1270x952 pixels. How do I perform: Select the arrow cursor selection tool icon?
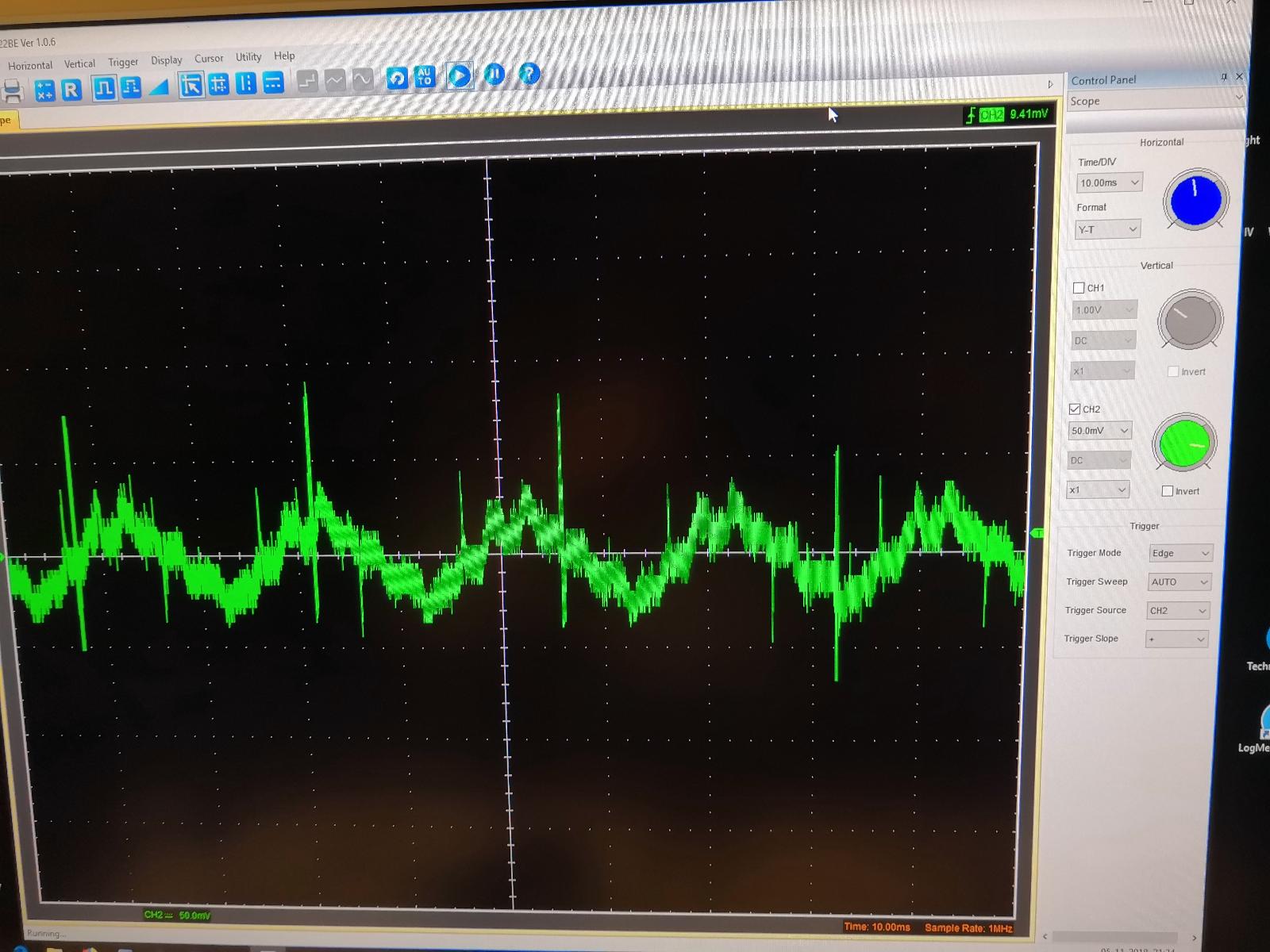[190, 85]
